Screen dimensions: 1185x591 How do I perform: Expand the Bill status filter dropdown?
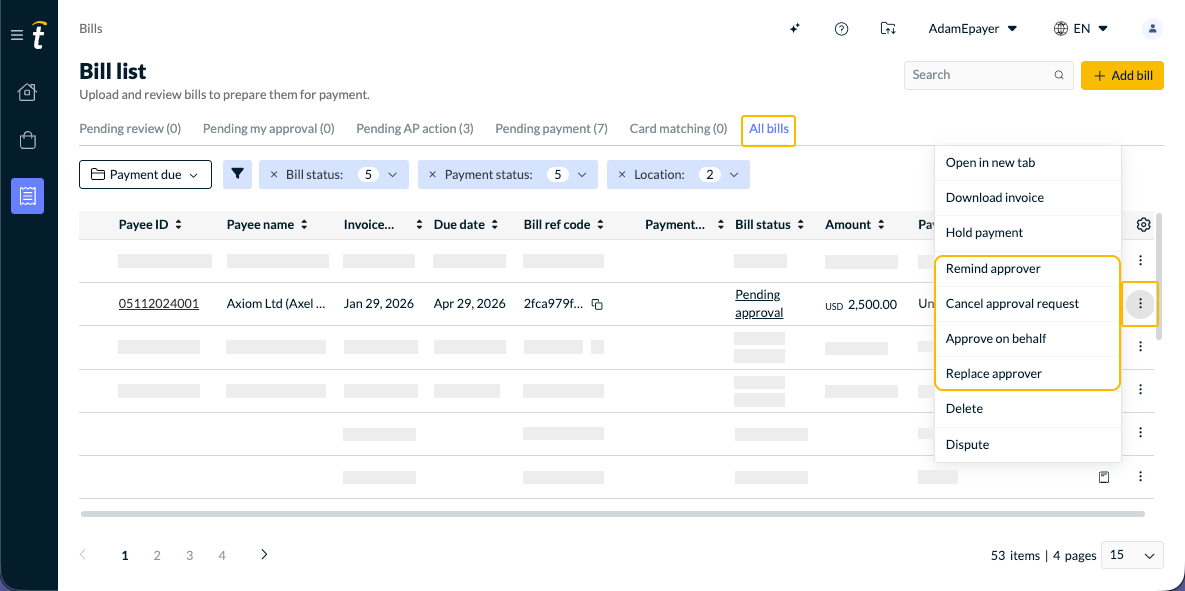[392, 175]
